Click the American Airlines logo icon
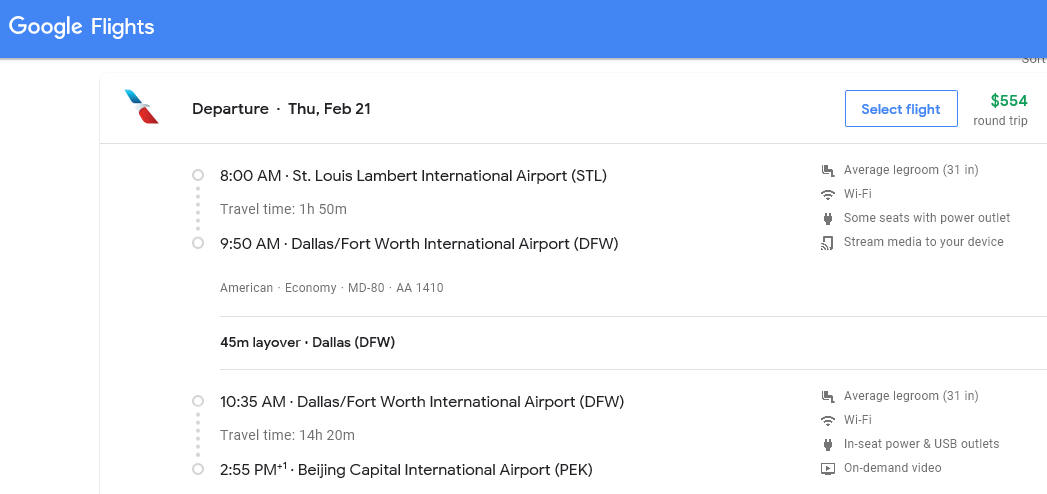 (x=142, y=107)
